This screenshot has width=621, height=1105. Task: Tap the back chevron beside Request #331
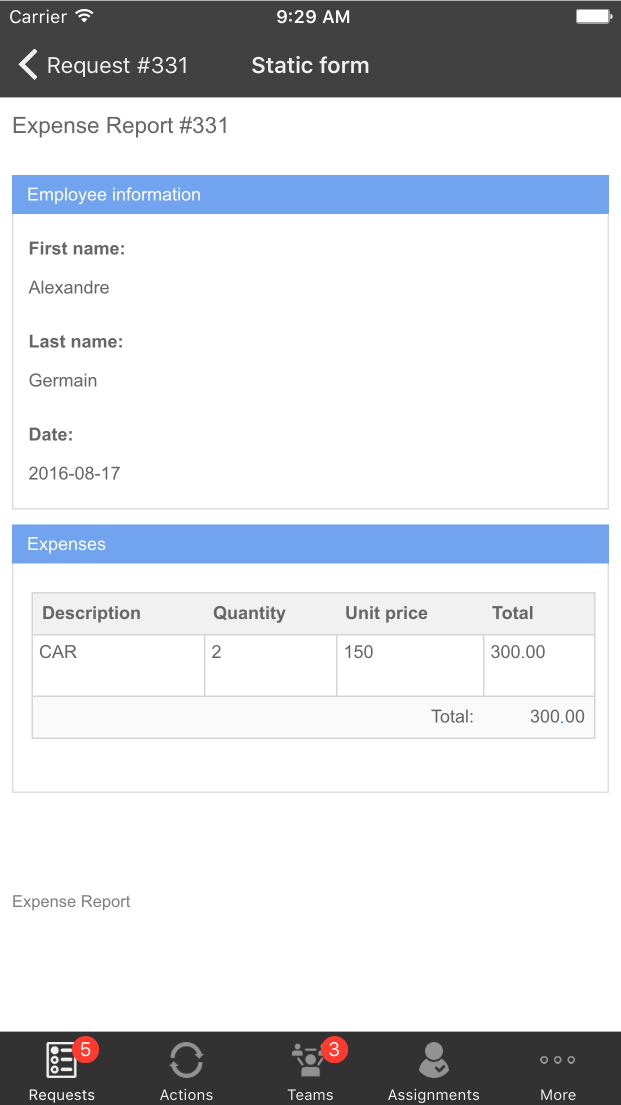(x=26, y=64)
